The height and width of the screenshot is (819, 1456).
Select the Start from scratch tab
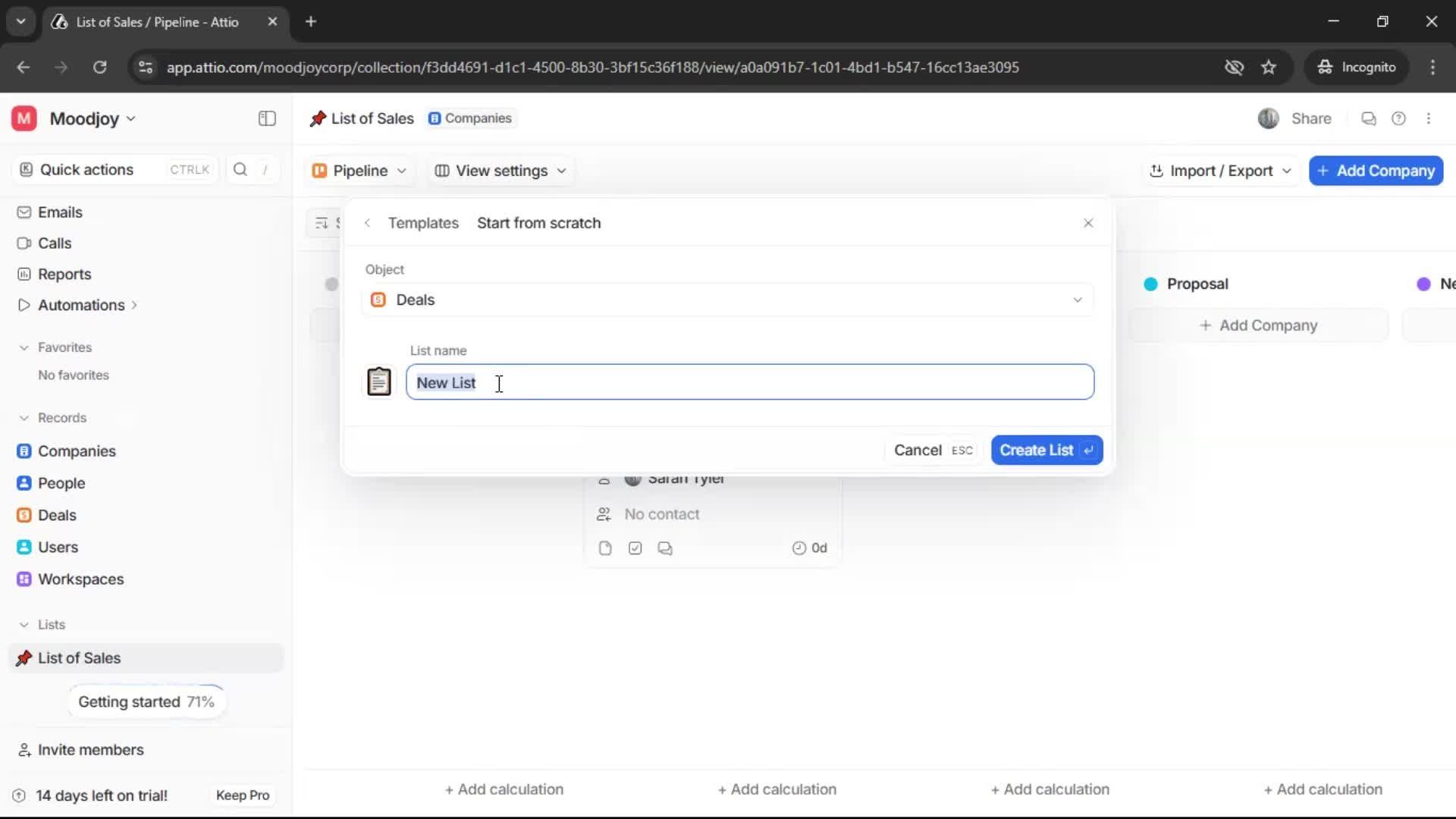click(538, 223)
